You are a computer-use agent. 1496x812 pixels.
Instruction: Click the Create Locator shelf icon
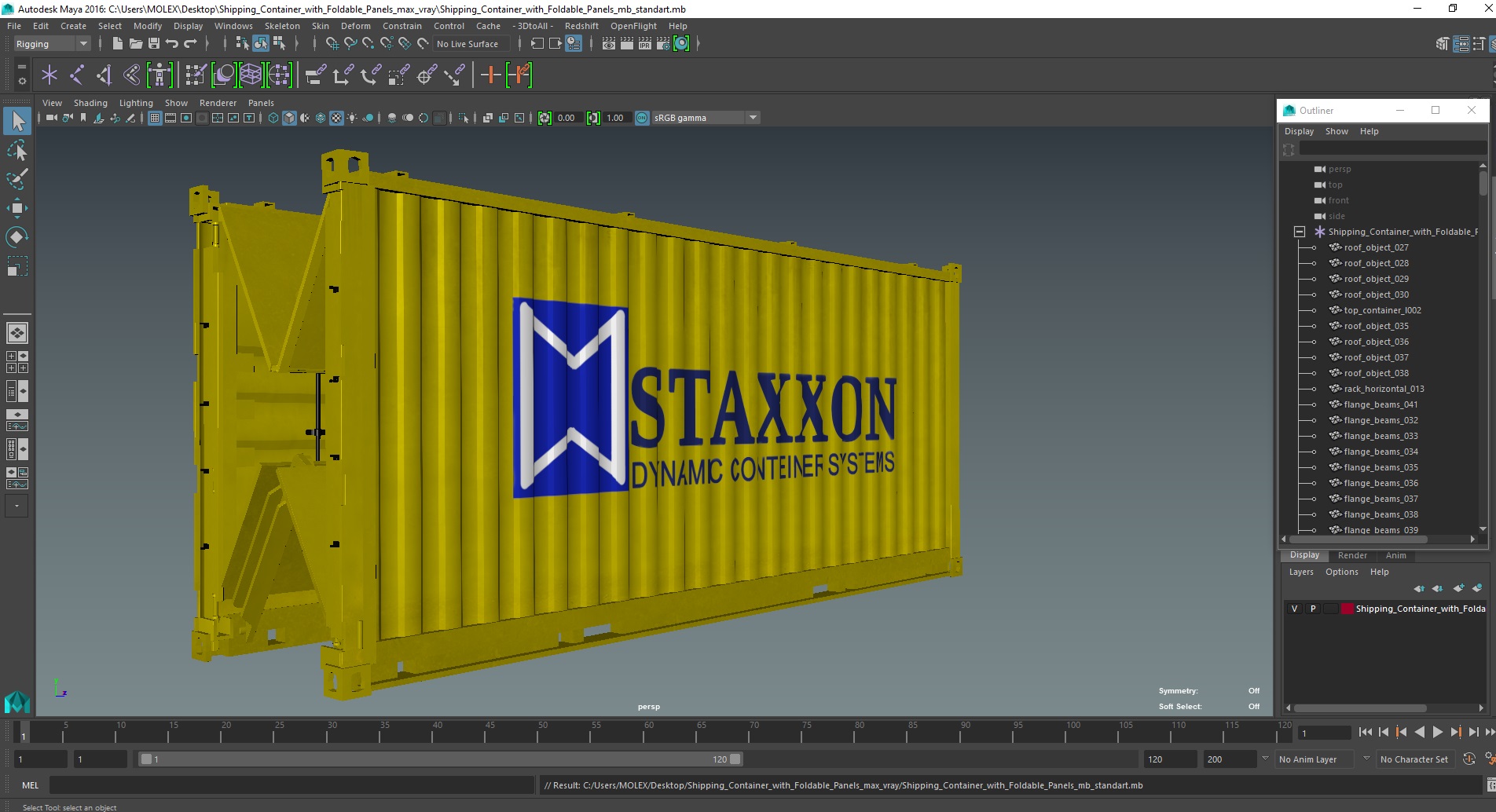tap(49, 75)
